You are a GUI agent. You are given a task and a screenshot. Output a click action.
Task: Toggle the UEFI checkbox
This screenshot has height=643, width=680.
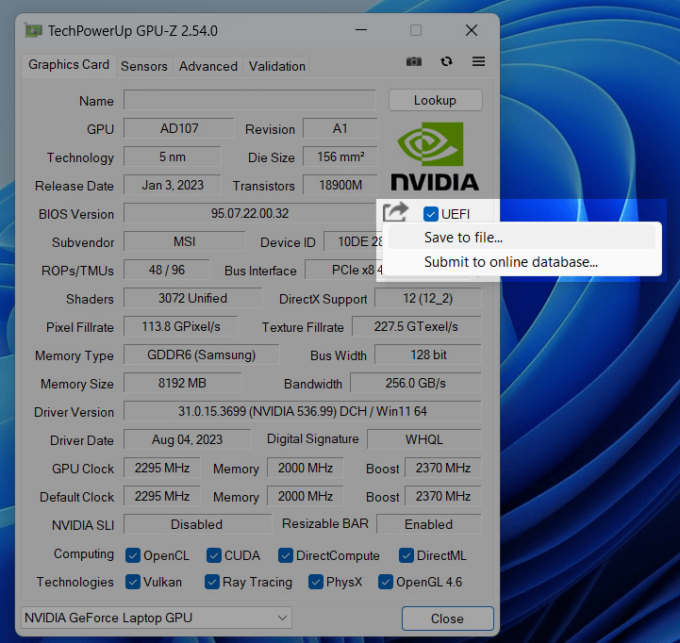click(430, 214)
